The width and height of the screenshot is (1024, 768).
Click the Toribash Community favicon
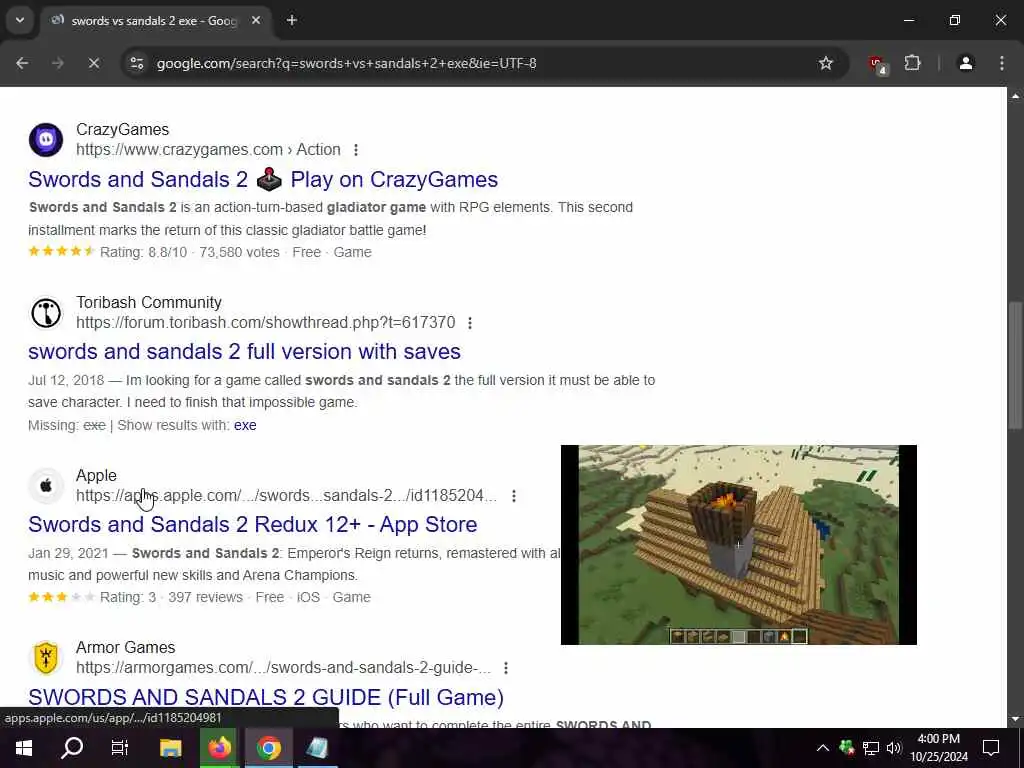click(x=46, y=312)
